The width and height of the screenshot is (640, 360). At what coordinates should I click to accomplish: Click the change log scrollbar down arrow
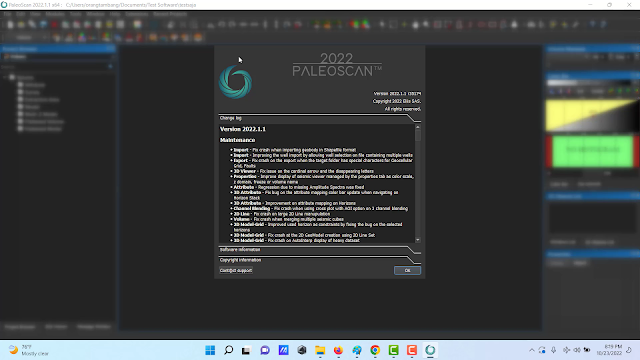point(418,240)
